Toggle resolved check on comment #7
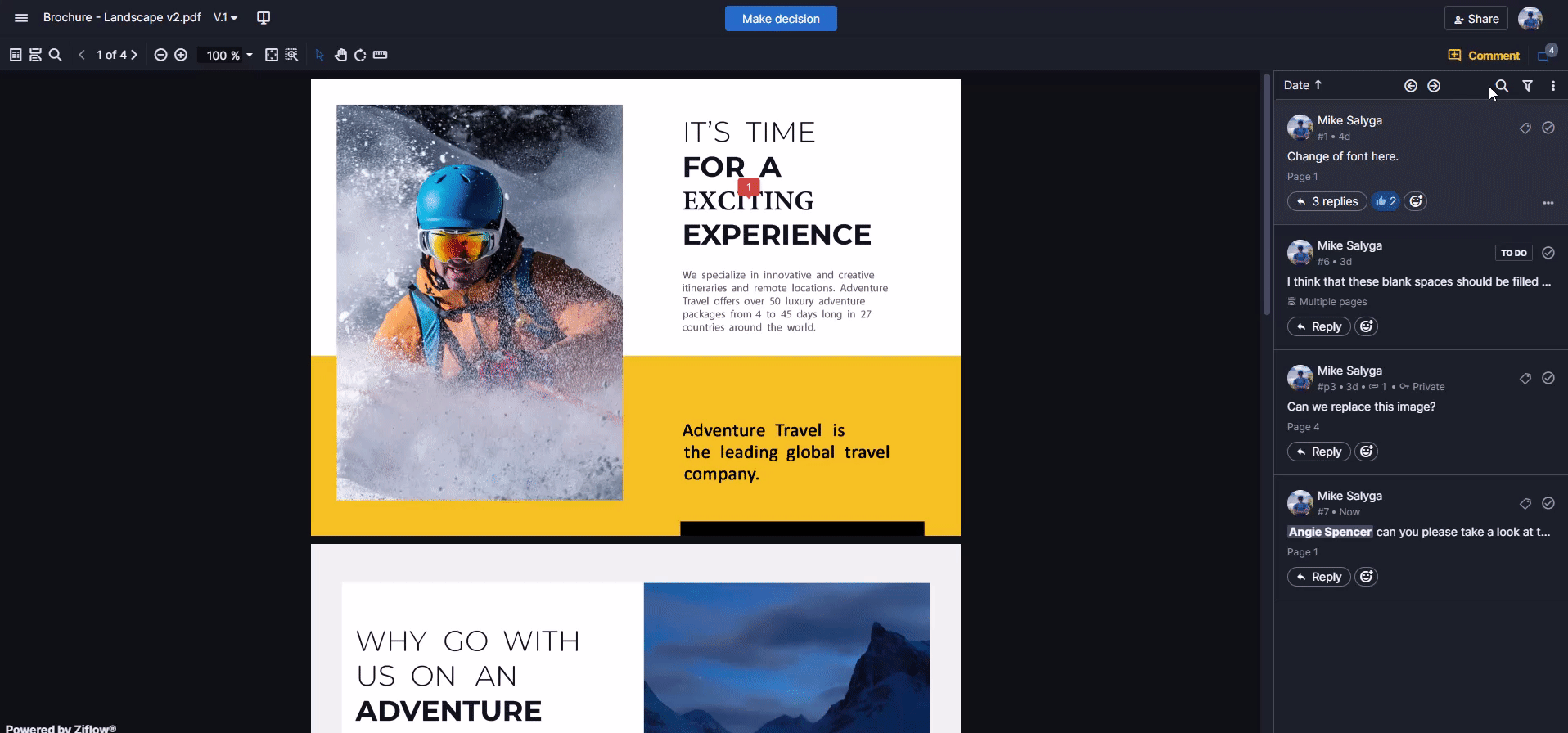This screenshot has width=1568, height=733. click(1548, 503)
